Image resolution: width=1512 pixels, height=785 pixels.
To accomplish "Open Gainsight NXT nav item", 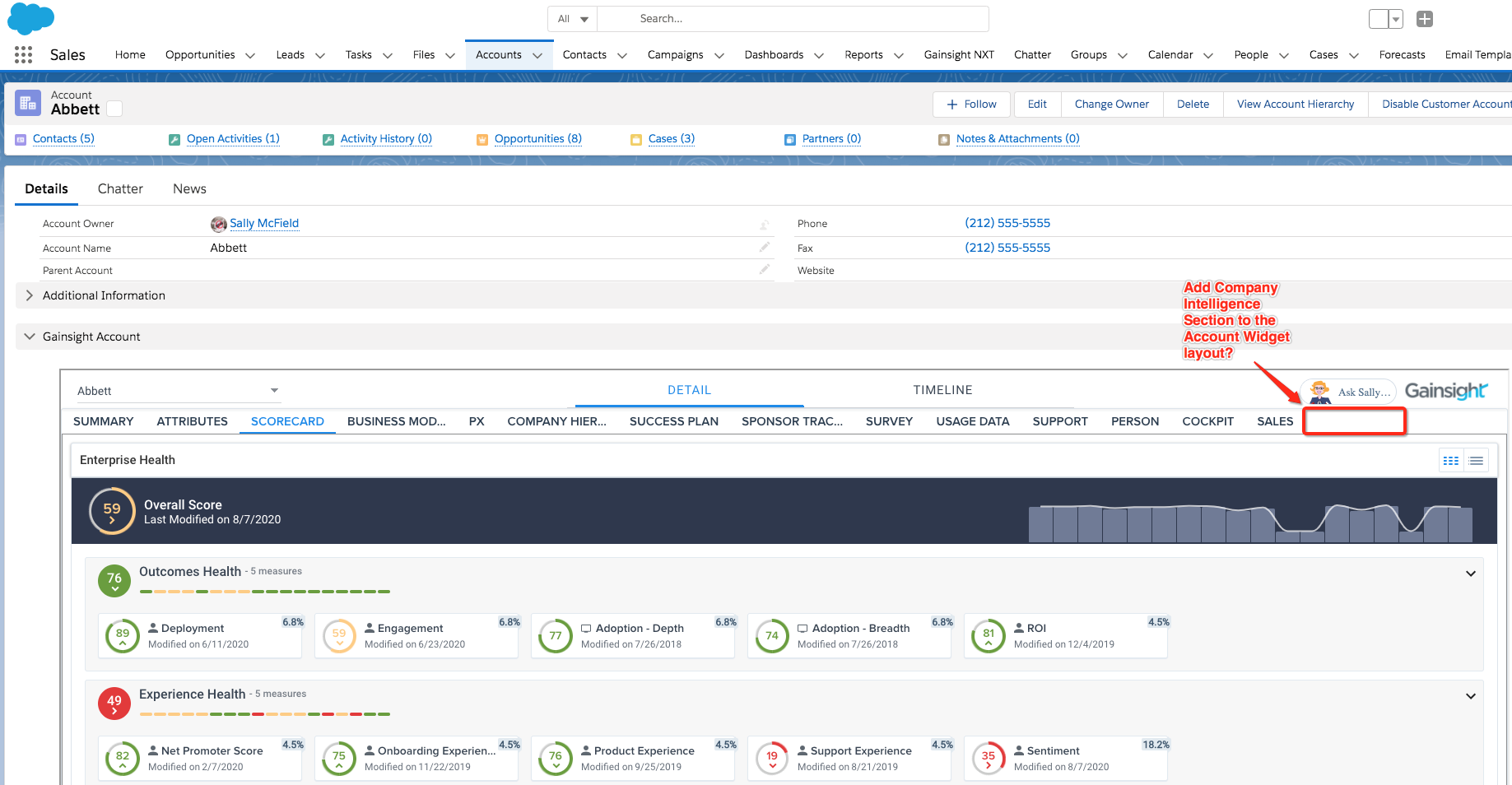I will (959, 55).
